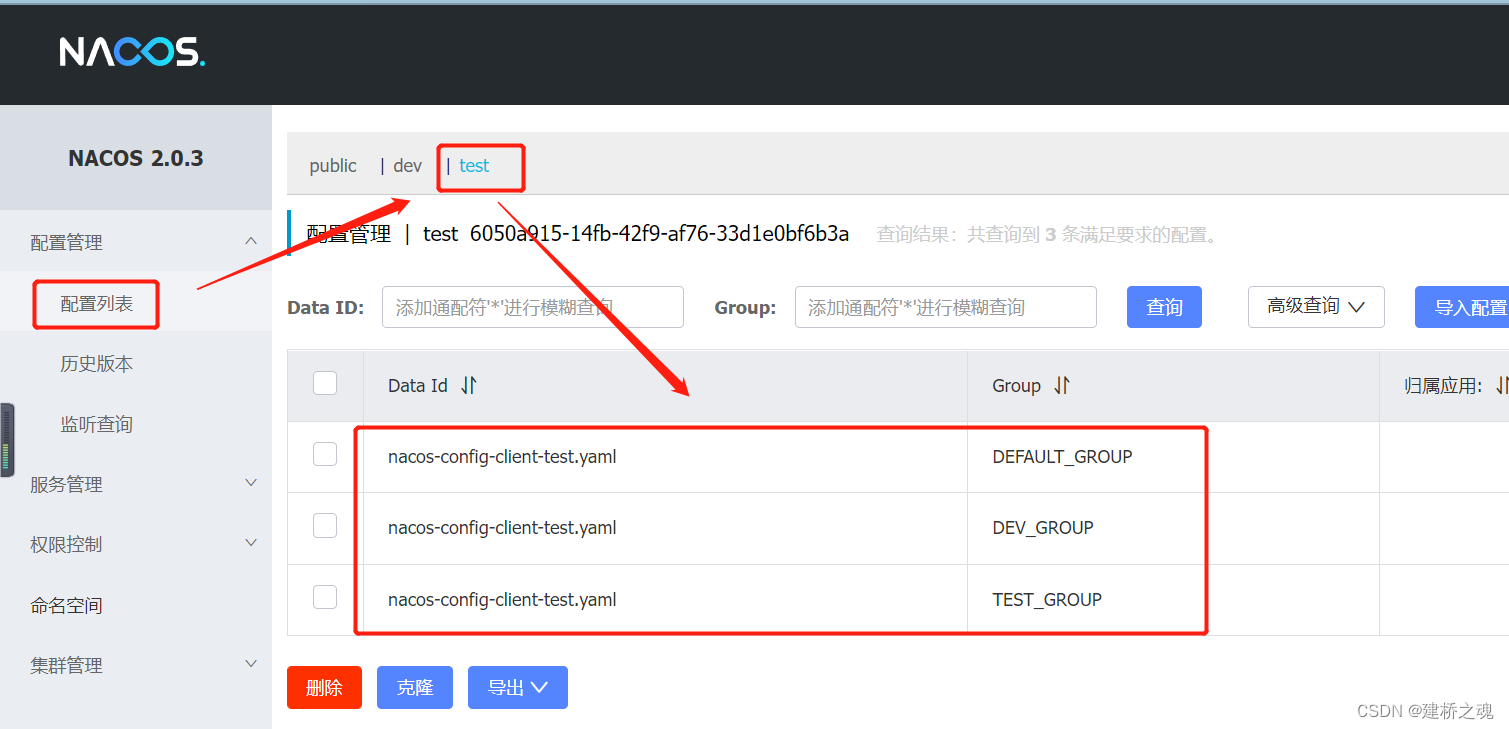Open 历史版本 in the sidebar
The height and width of the screenshot is (729, 1509).
click(96, 364)
